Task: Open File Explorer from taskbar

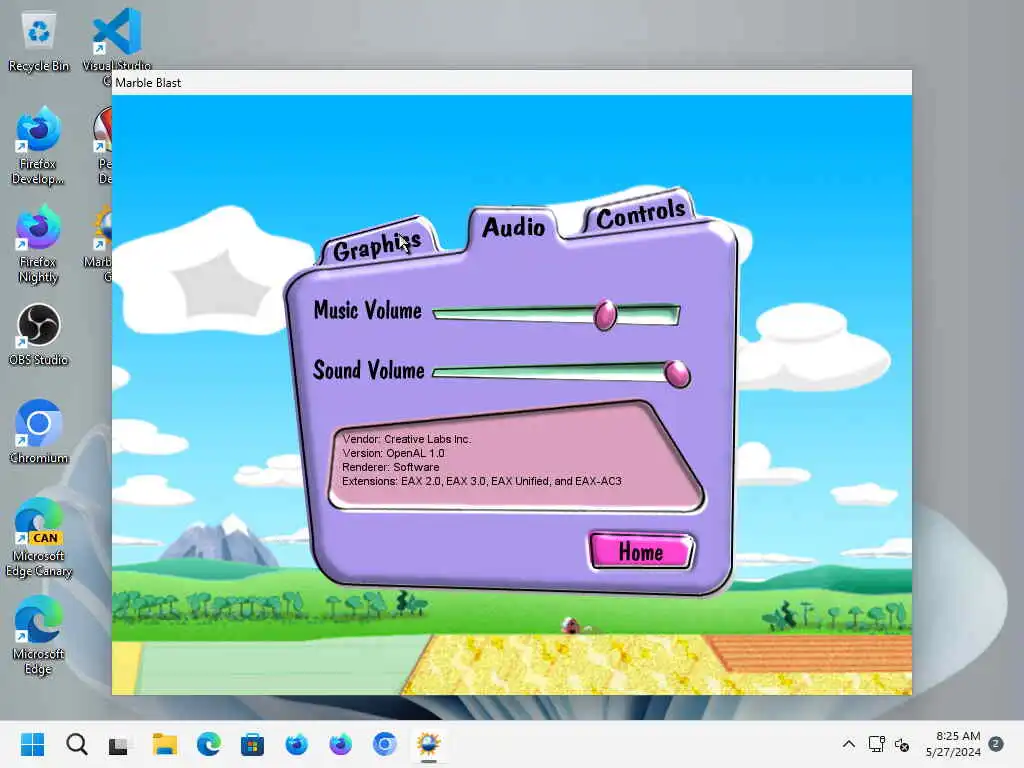Action: pyautogui.click(x=165, y=744)
